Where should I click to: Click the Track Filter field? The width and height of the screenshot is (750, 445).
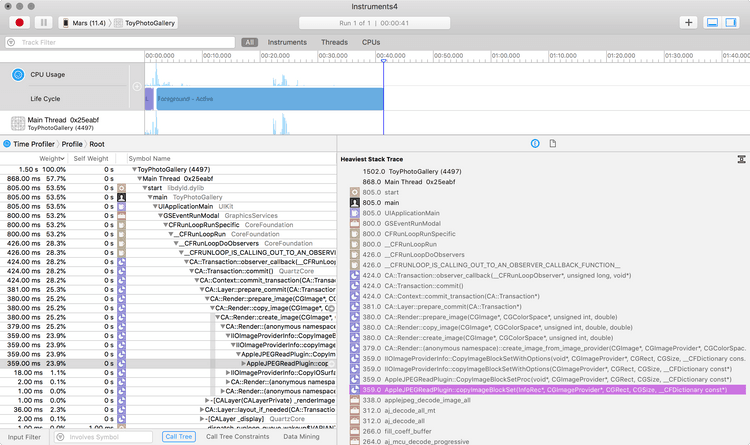tap(120, 42)
